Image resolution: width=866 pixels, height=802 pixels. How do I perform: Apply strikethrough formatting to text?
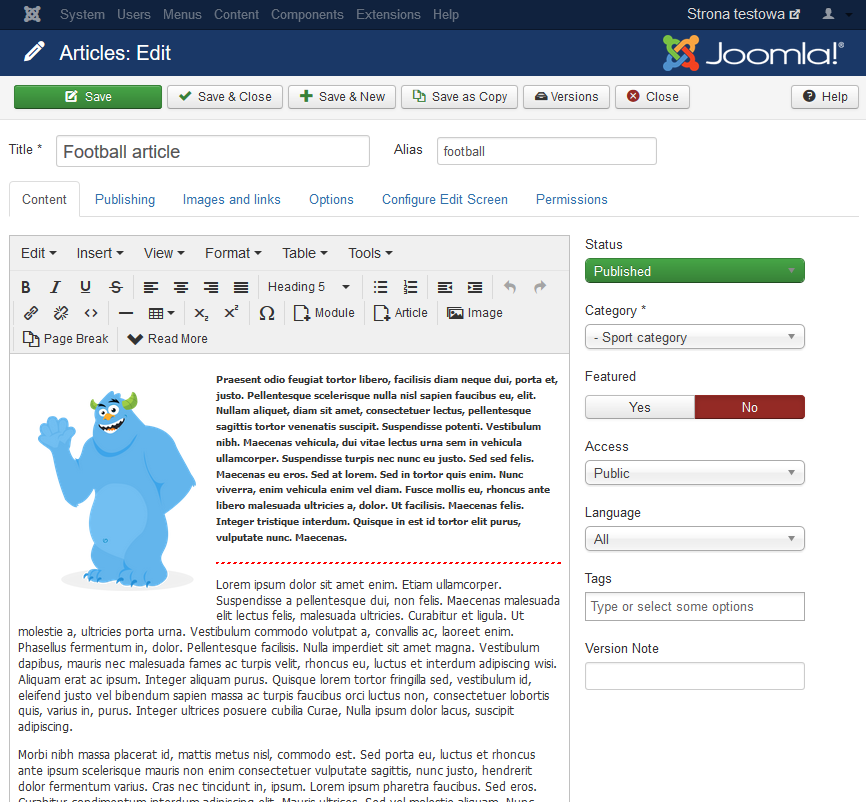[115, 287]
